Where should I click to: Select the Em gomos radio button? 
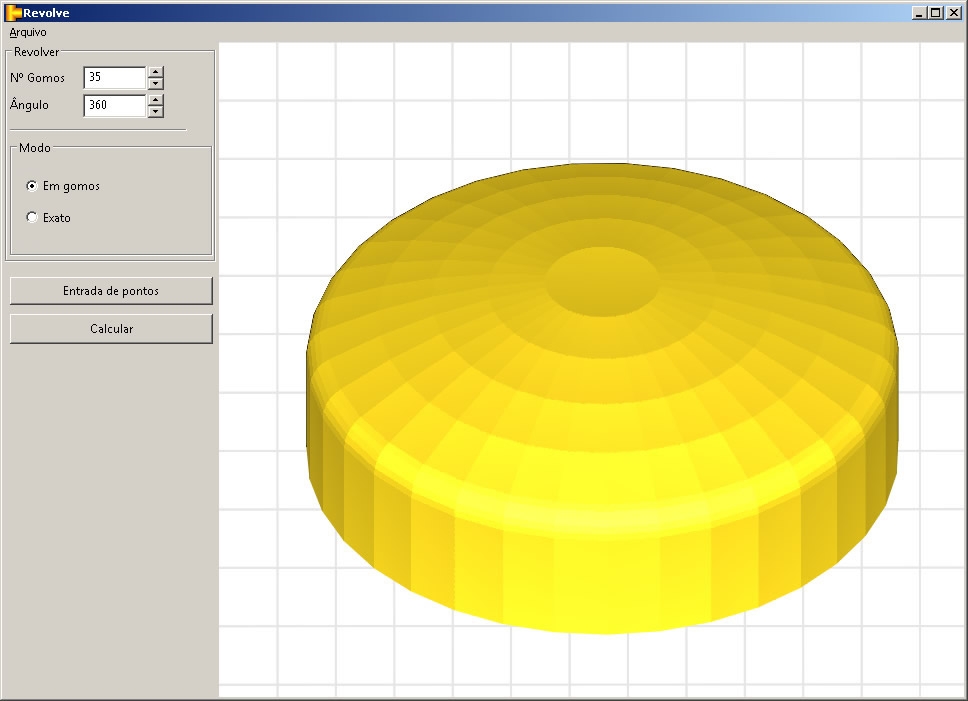pyautogui.click(x=33, y=186)
